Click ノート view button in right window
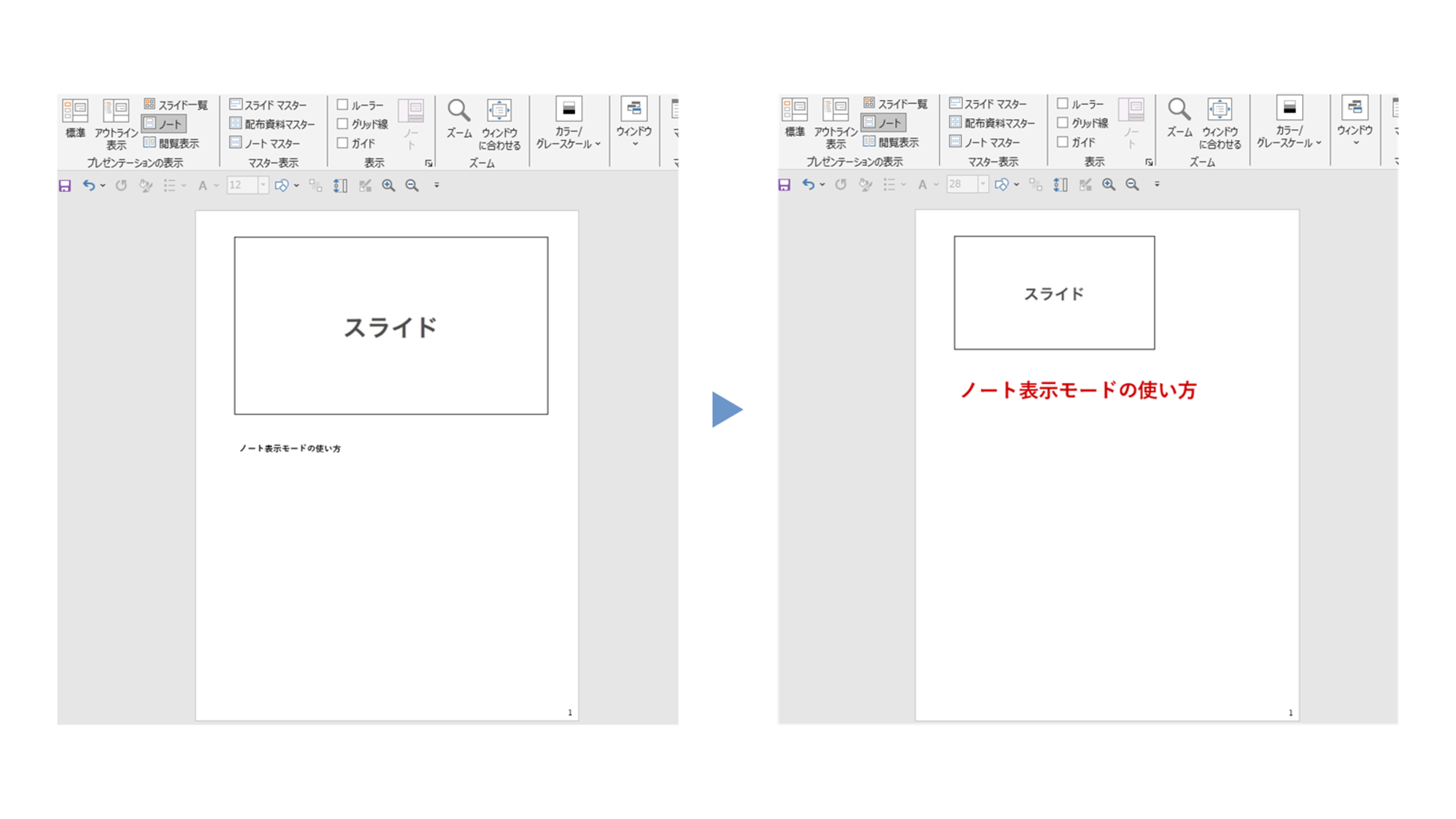The height and width of the screenshot is (819, 1456). pyautogui.click(x=883, y=123)
